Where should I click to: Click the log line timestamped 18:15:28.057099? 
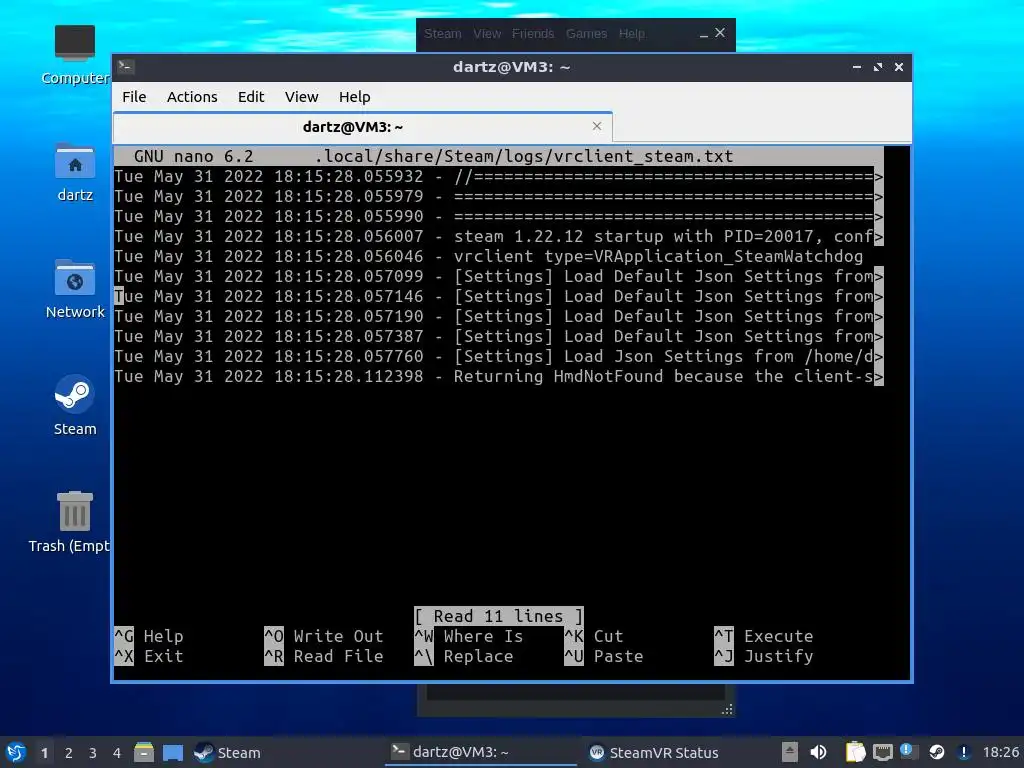499,276
